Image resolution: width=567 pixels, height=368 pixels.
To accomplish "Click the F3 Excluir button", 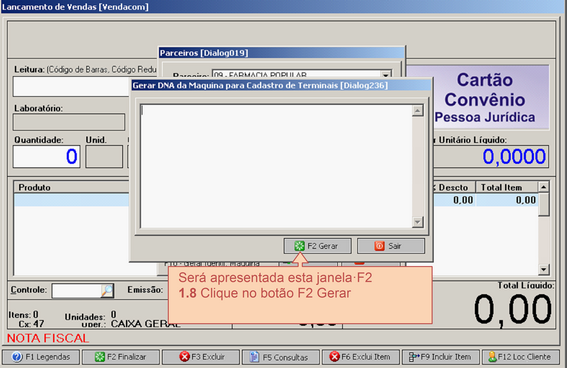I will [201, 357].
